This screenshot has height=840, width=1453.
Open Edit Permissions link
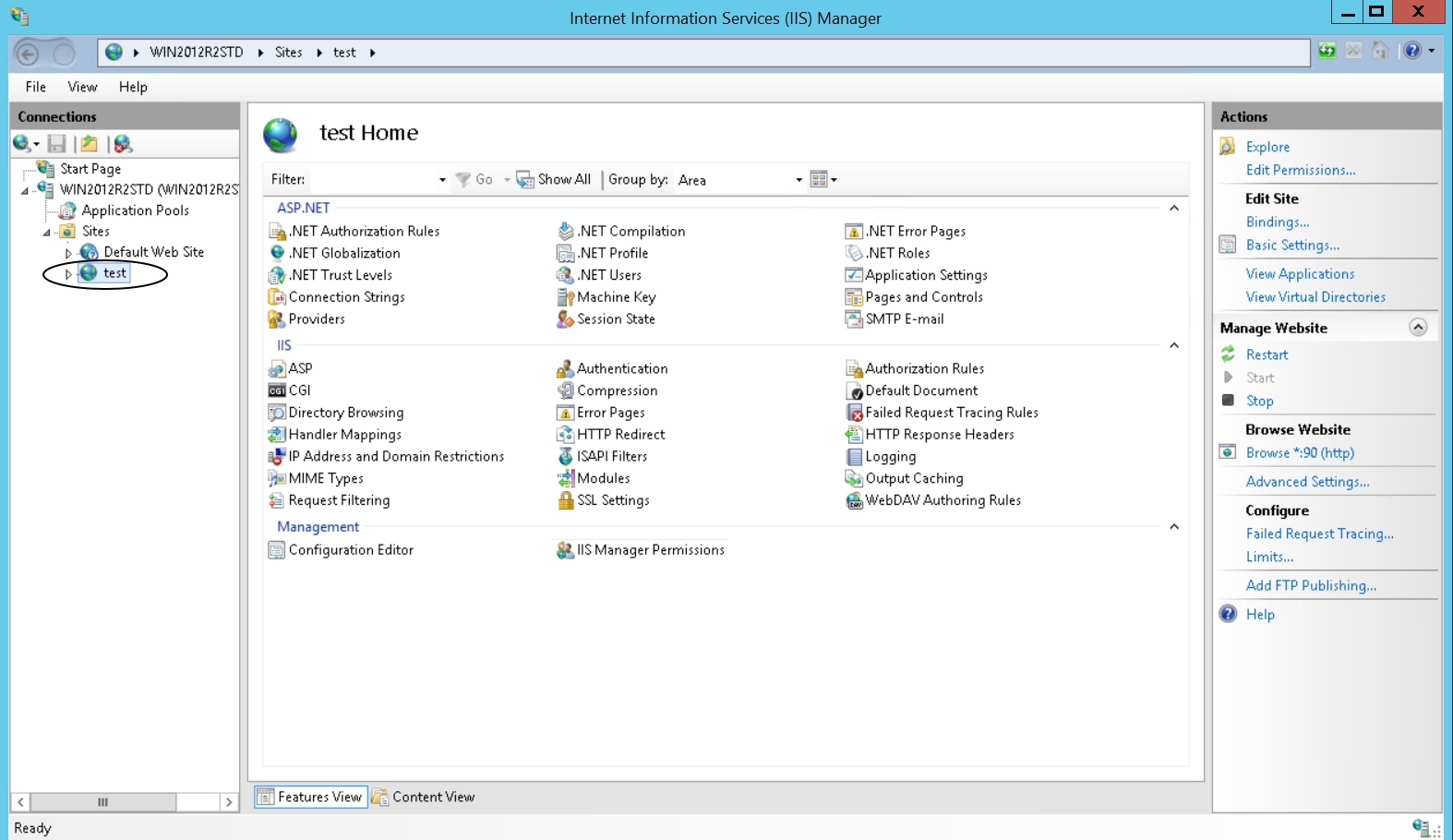(x=1301, y=170)
